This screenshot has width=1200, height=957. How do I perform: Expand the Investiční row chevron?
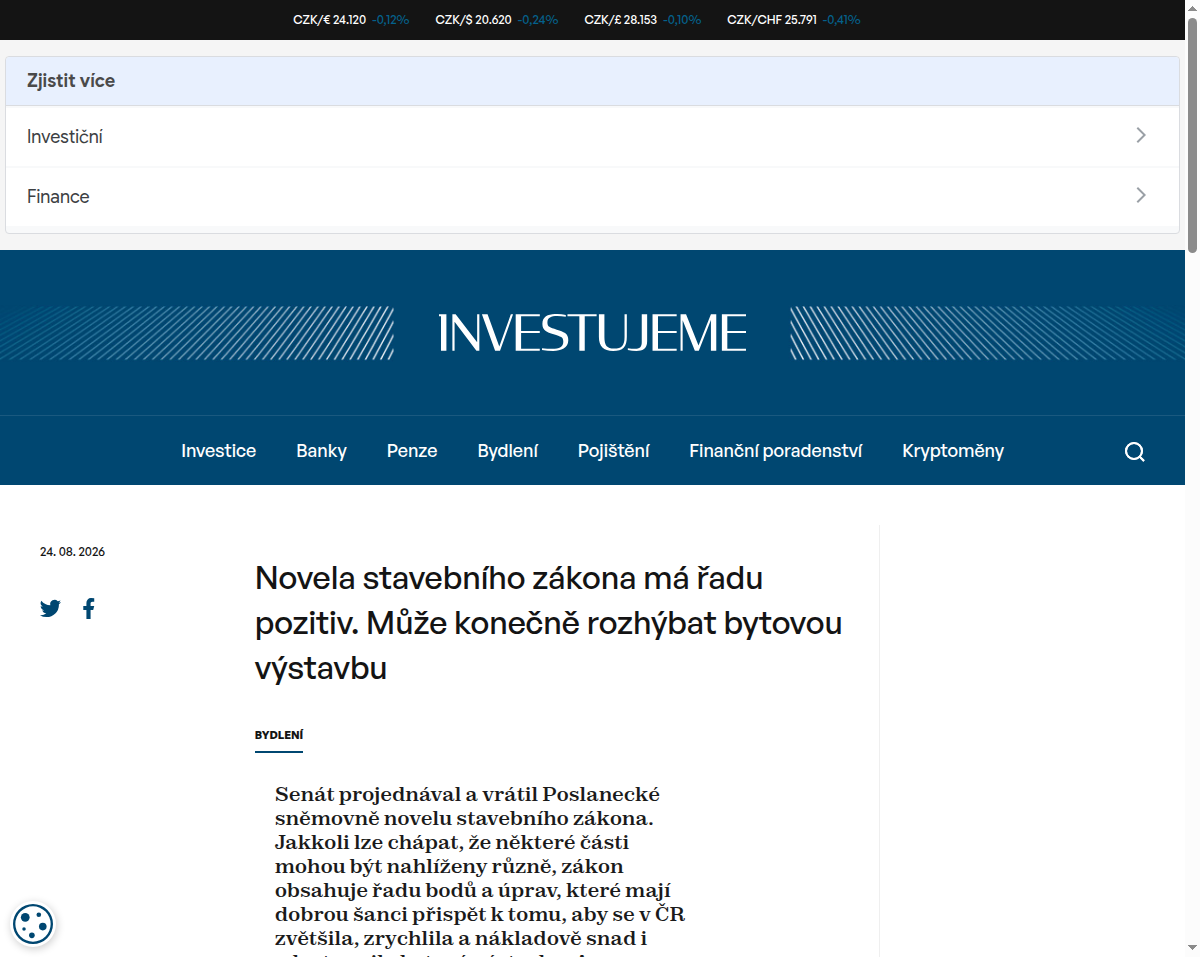pos(1141,135)
